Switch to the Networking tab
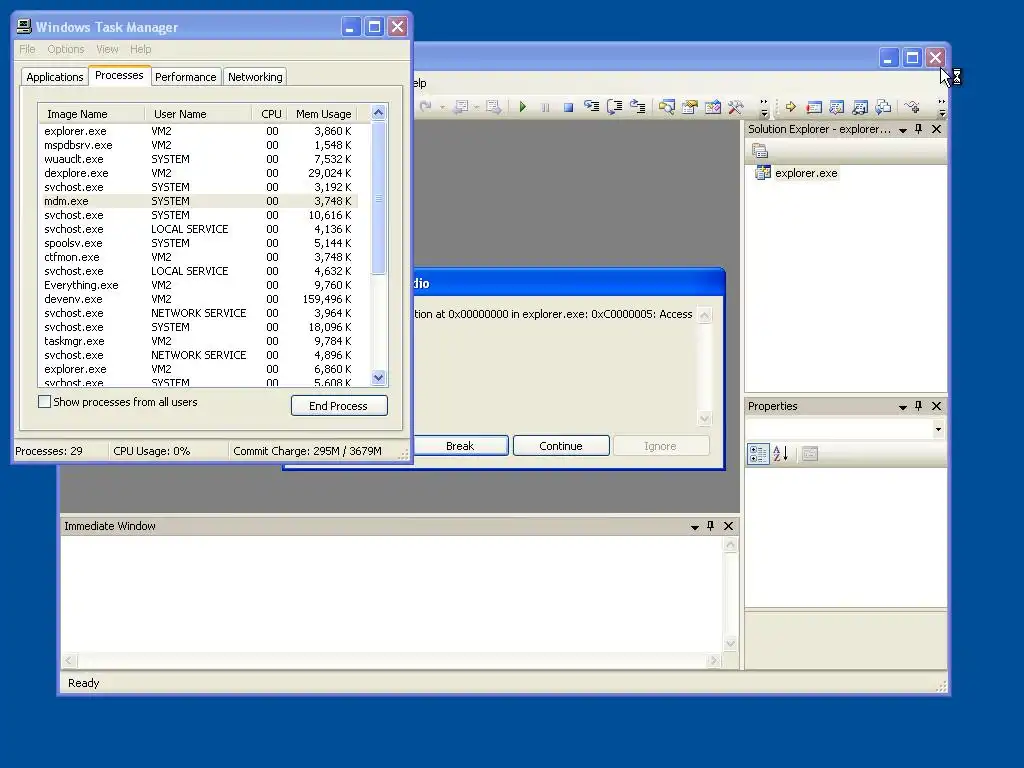The height and width of the screenshot is (768, 1024). pos(255,77)
